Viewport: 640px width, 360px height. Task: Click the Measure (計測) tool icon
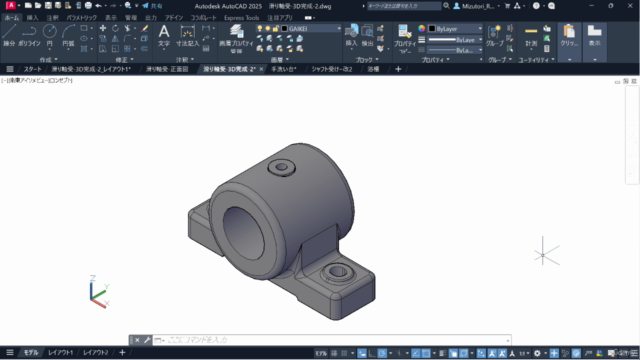(531, 35)
